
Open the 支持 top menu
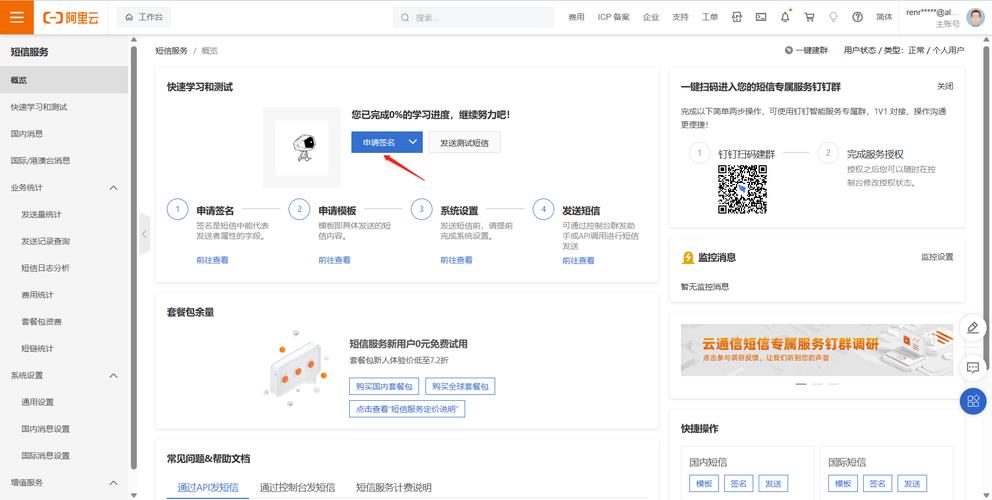(680, 18)
